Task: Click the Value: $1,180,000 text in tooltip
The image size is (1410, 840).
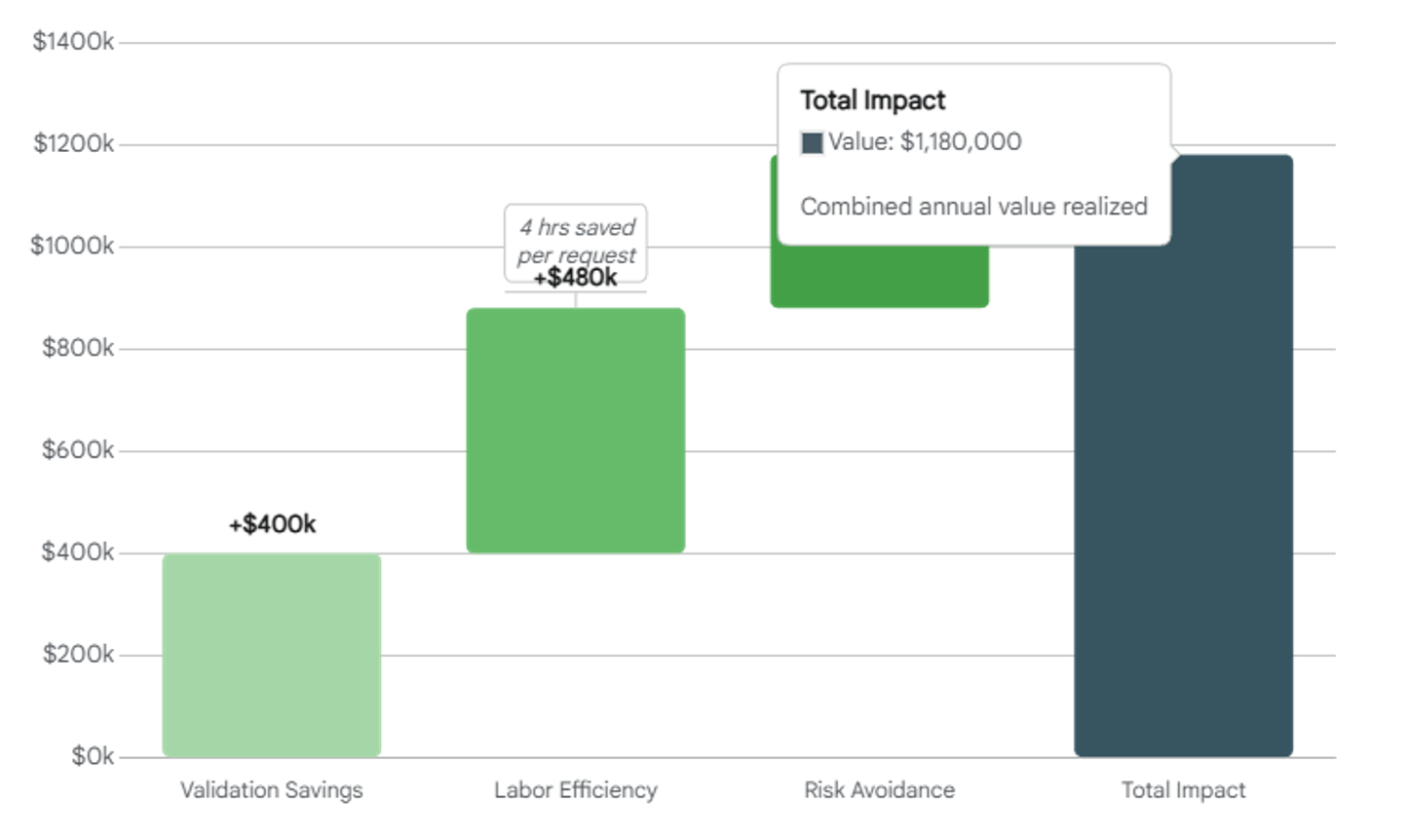Action: click(x=924, y=142)
